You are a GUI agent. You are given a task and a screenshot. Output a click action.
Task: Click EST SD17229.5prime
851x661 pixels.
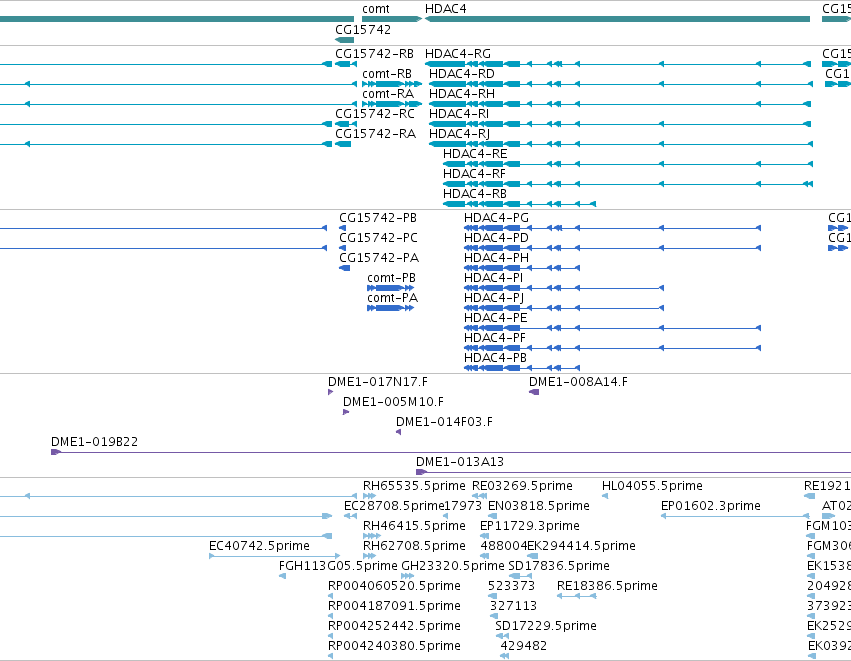pos(545,627)
